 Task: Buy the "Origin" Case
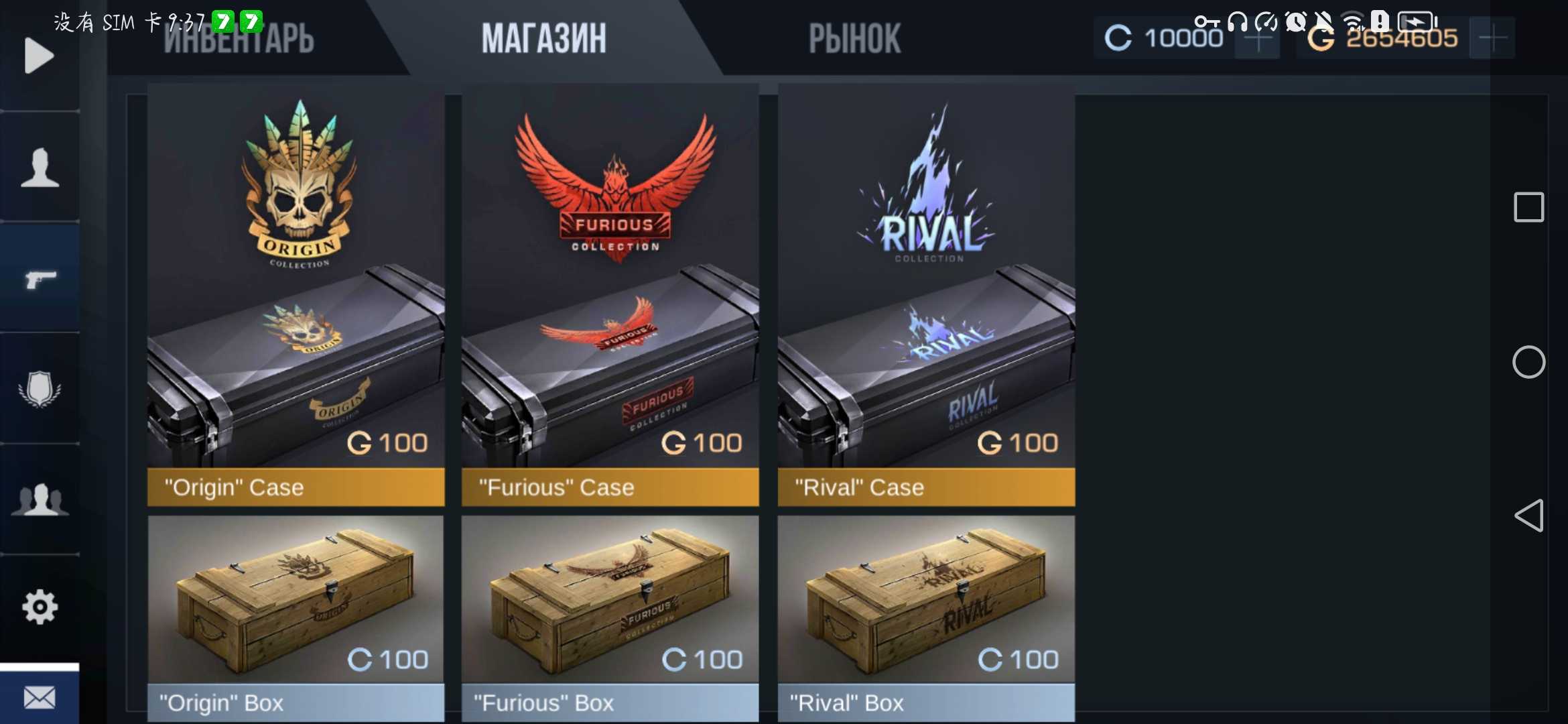tap(296, 295)
